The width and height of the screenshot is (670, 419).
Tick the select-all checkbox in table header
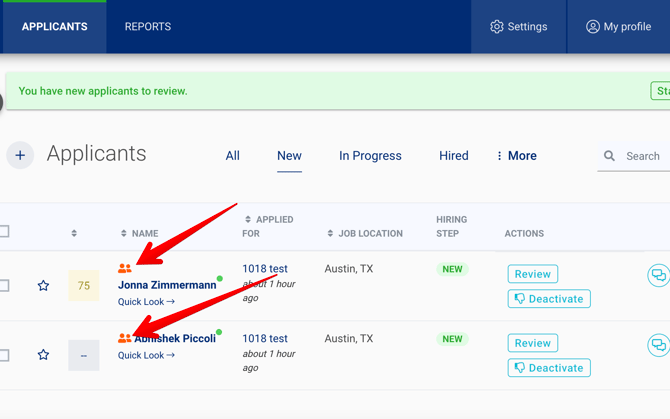point(4,232)
